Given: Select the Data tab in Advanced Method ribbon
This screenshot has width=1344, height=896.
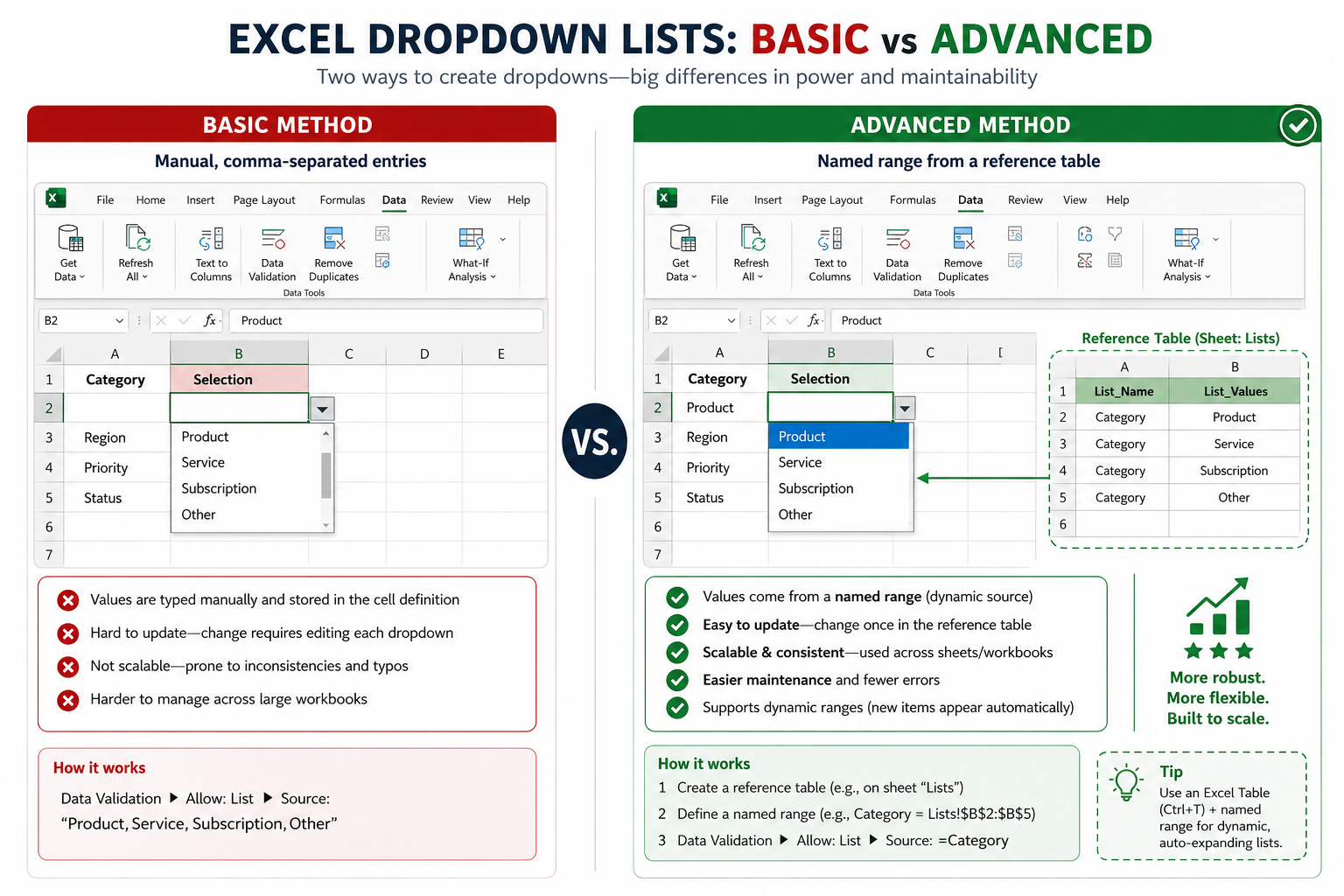Looking at the screenshot, I should (x=970, y=199).
